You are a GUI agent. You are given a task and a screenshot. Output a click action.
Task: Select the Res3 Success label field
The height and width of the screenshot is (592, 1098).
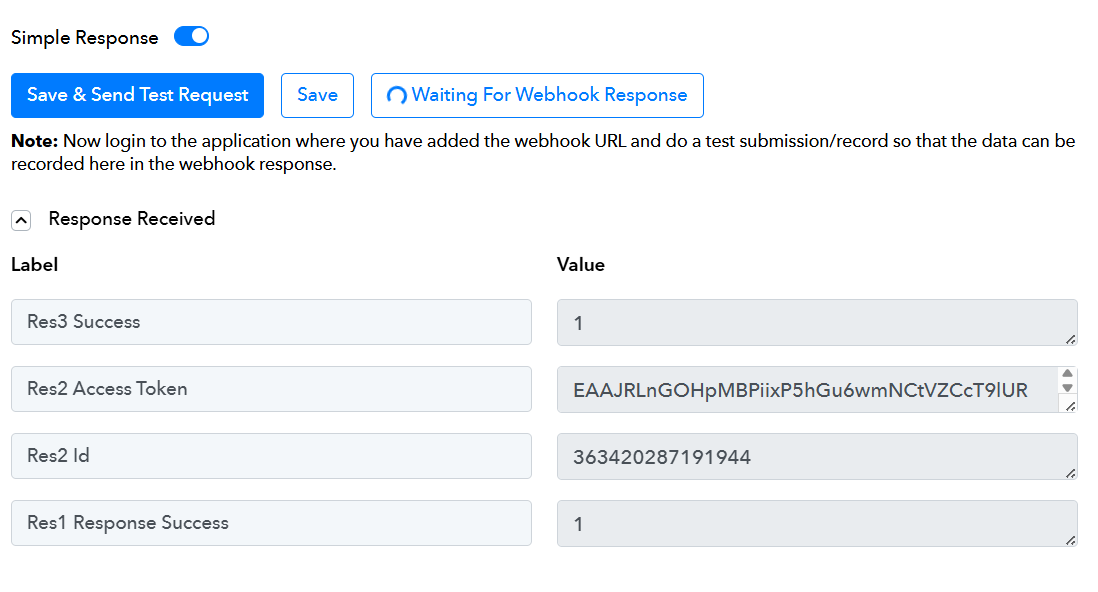click(271, 322)
